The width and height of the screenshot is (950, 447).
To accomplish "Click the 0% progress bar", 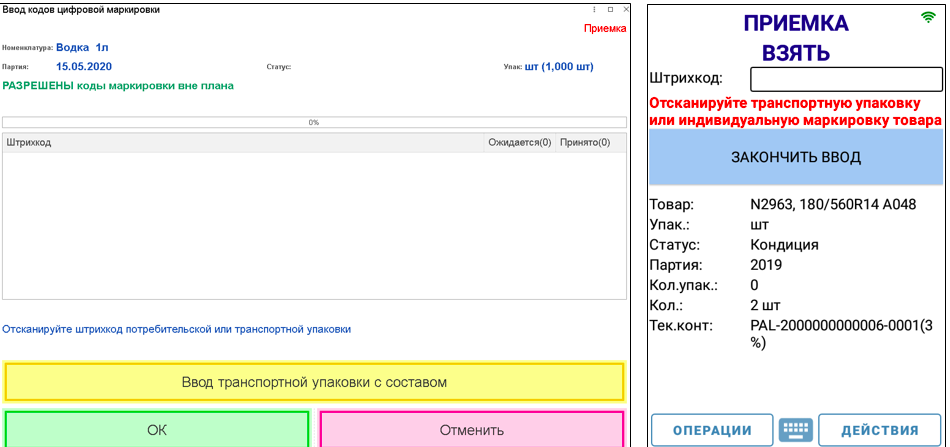I will [x=314, y=122].
